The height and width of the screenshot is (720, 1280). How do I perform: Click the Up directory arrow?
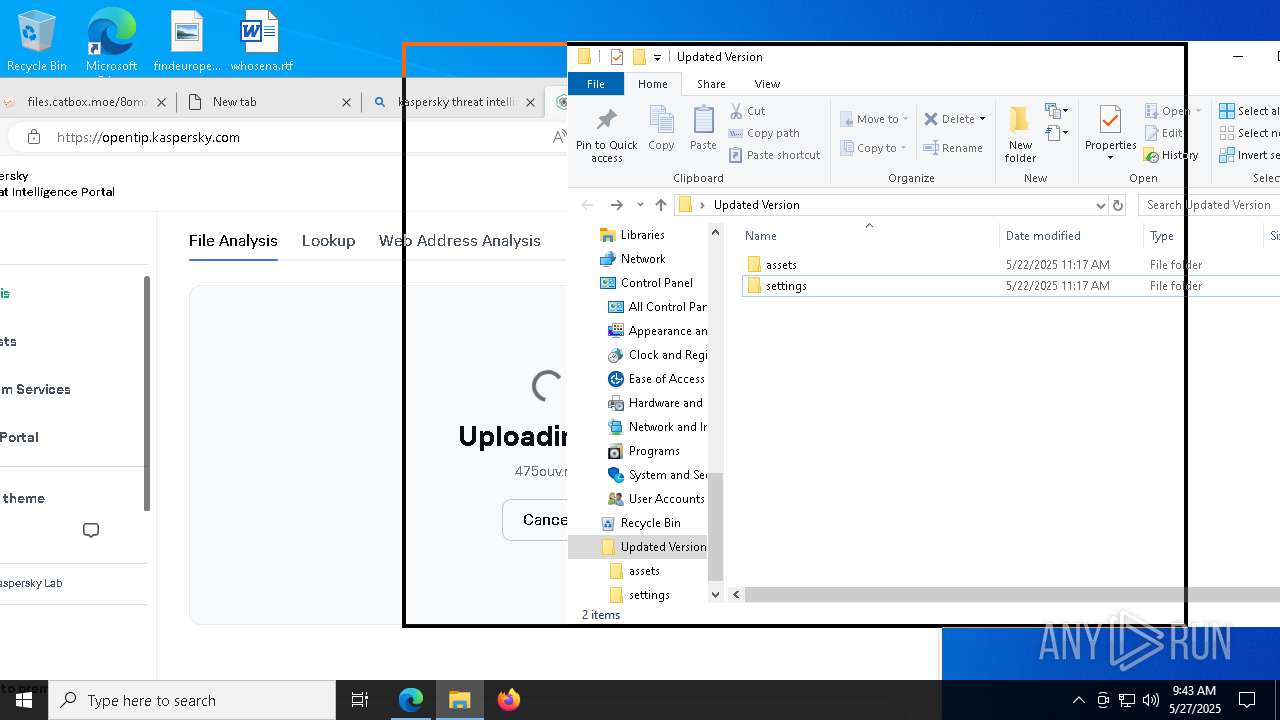[x=661, y=205]
